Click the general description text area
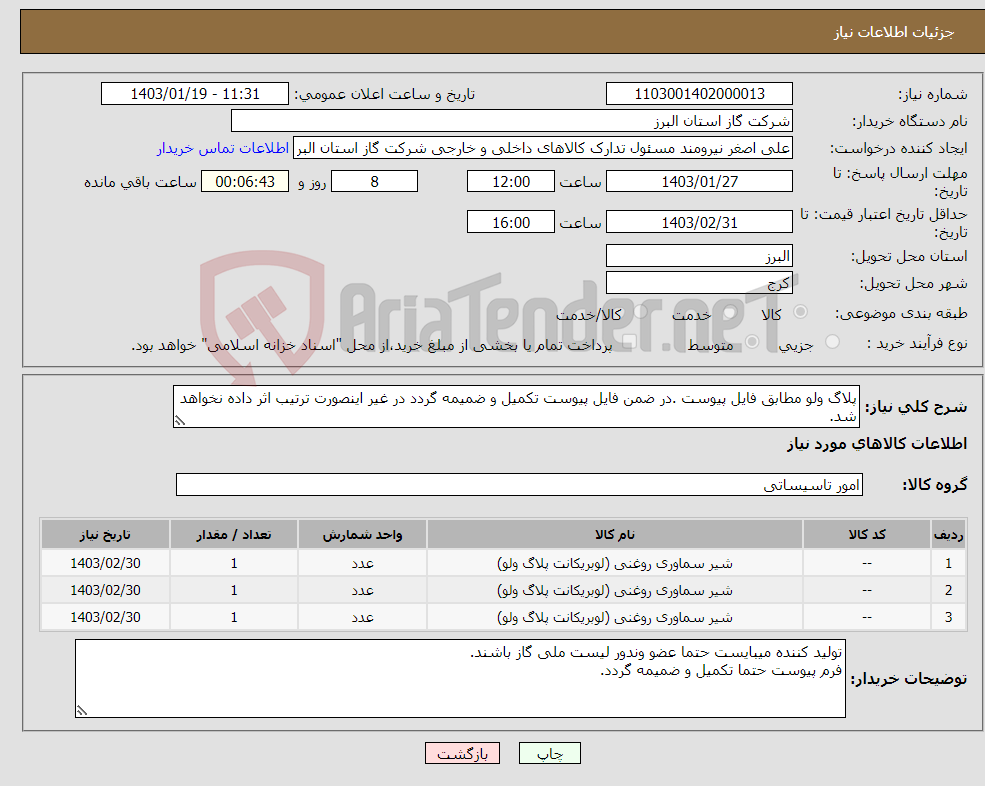The width and height of the screenshot is (985, 786). [516, 407]
